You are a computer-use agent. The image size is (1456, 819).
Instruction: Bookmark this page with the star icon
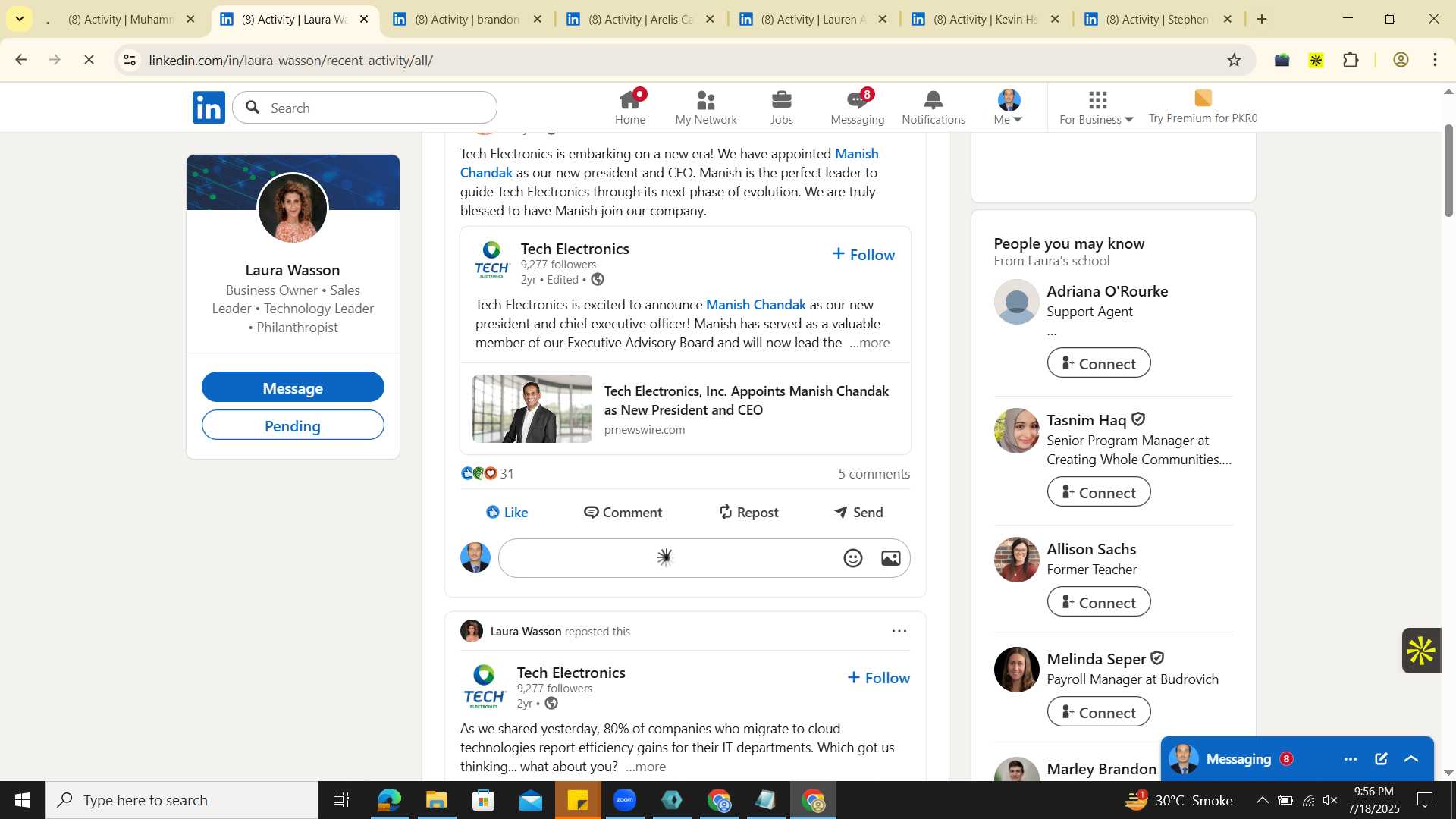(1234, 60)
